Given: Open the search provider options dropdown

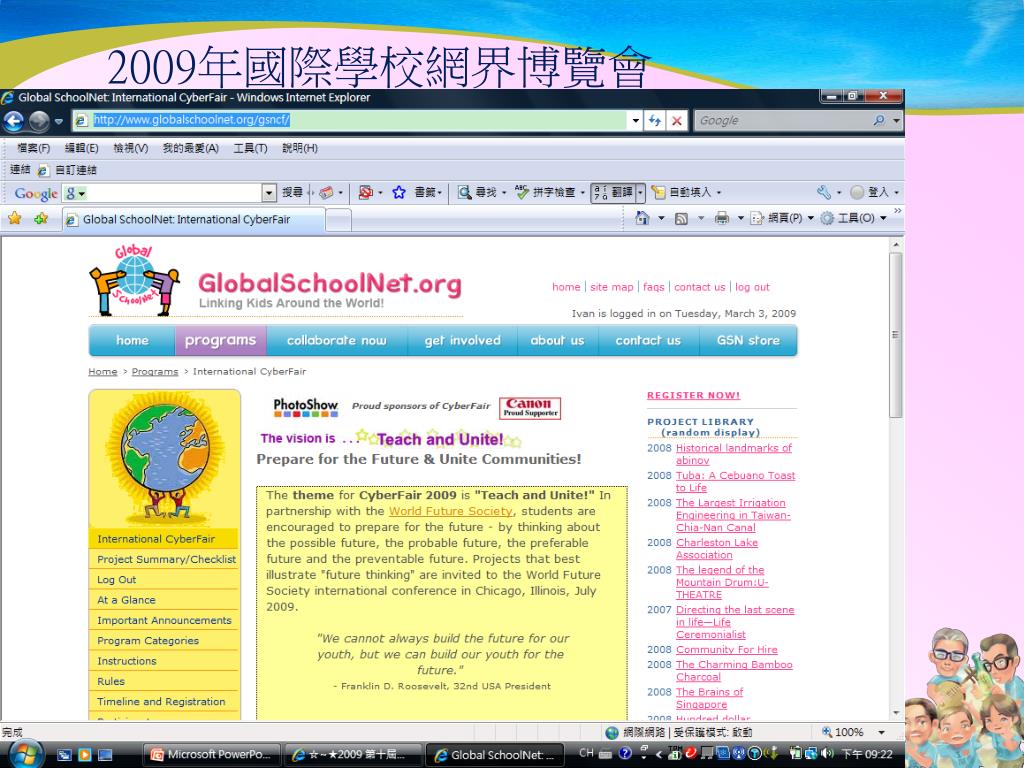Looking at the screenshot, I should 896,121.
